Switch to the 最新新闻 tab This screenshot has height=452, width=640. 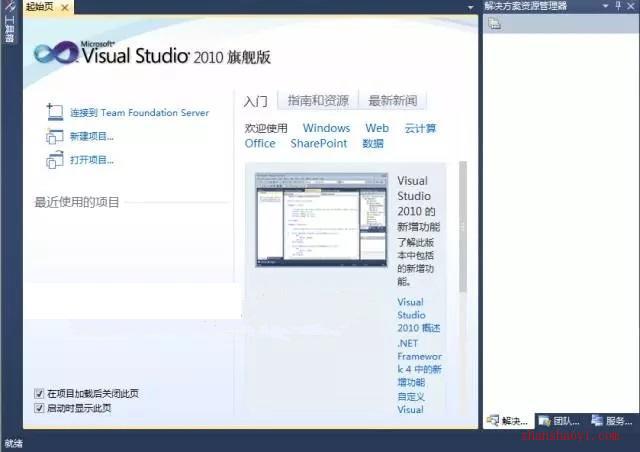point(393,100)
